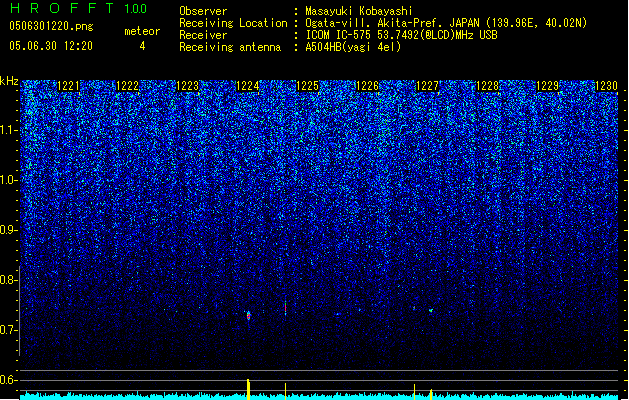Click the Ogata-vill. Akita-Pref. JAPAN location text
This screenshot has height=400, width=629.
click(394, 23)
